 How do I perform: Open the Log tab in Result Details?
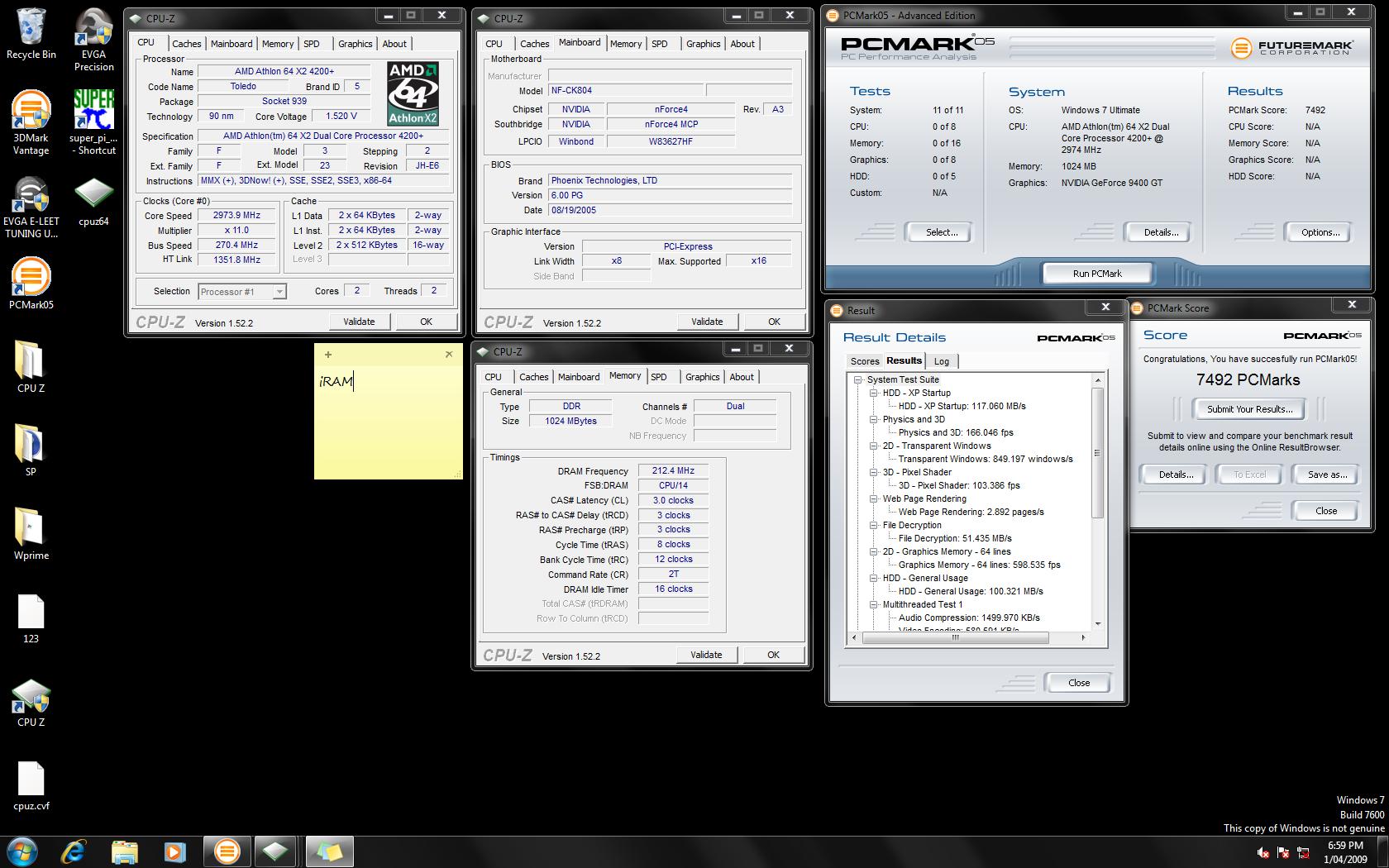click(x=942, y=361)
